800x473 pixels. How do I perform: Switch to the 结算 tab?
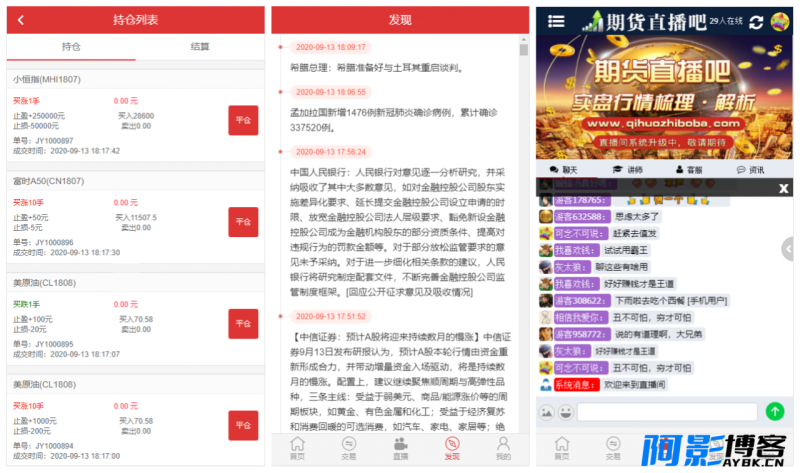199,46
